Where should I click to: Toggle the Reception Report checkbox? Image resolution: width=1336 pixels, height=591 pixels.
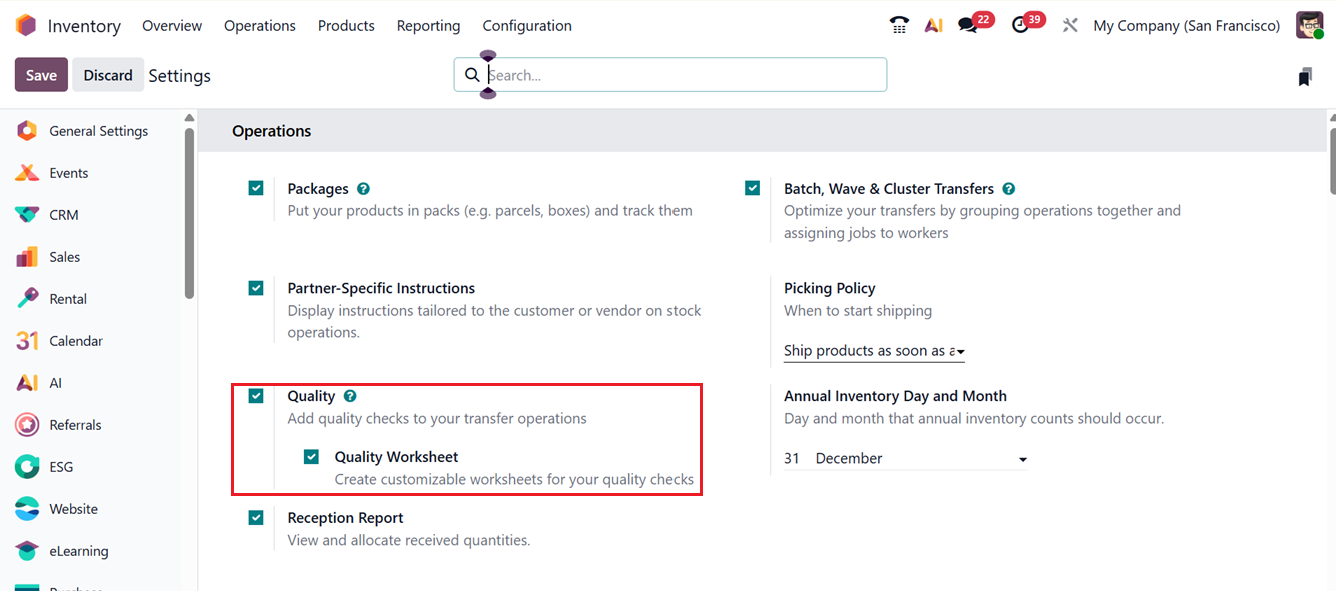coord(257,518)
